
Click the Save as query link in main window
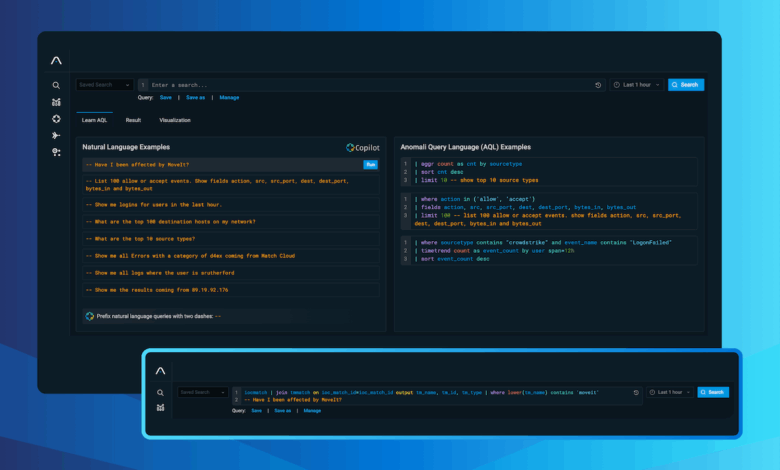[195, 97]
